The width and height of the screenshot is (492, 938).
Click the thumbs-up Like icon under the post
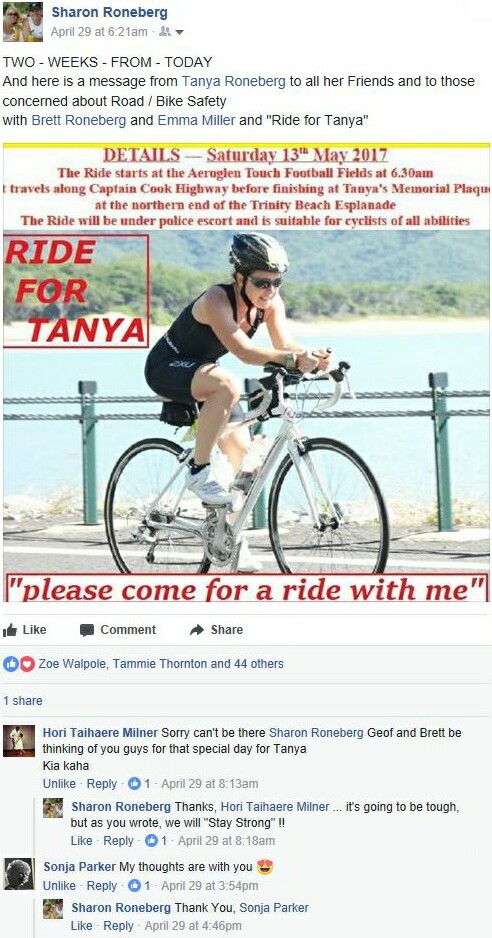tap(10, 630)
